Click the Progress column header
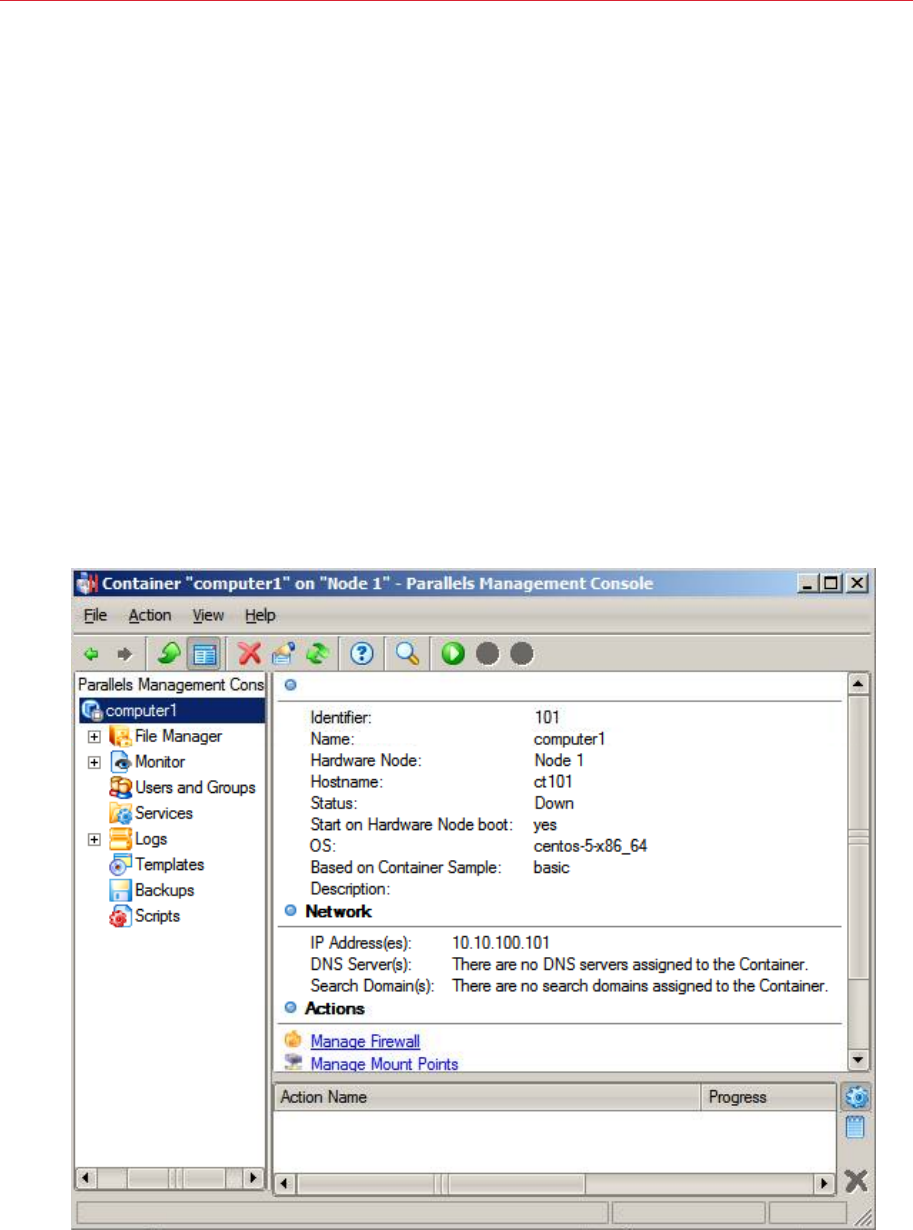 [768, 1097]
